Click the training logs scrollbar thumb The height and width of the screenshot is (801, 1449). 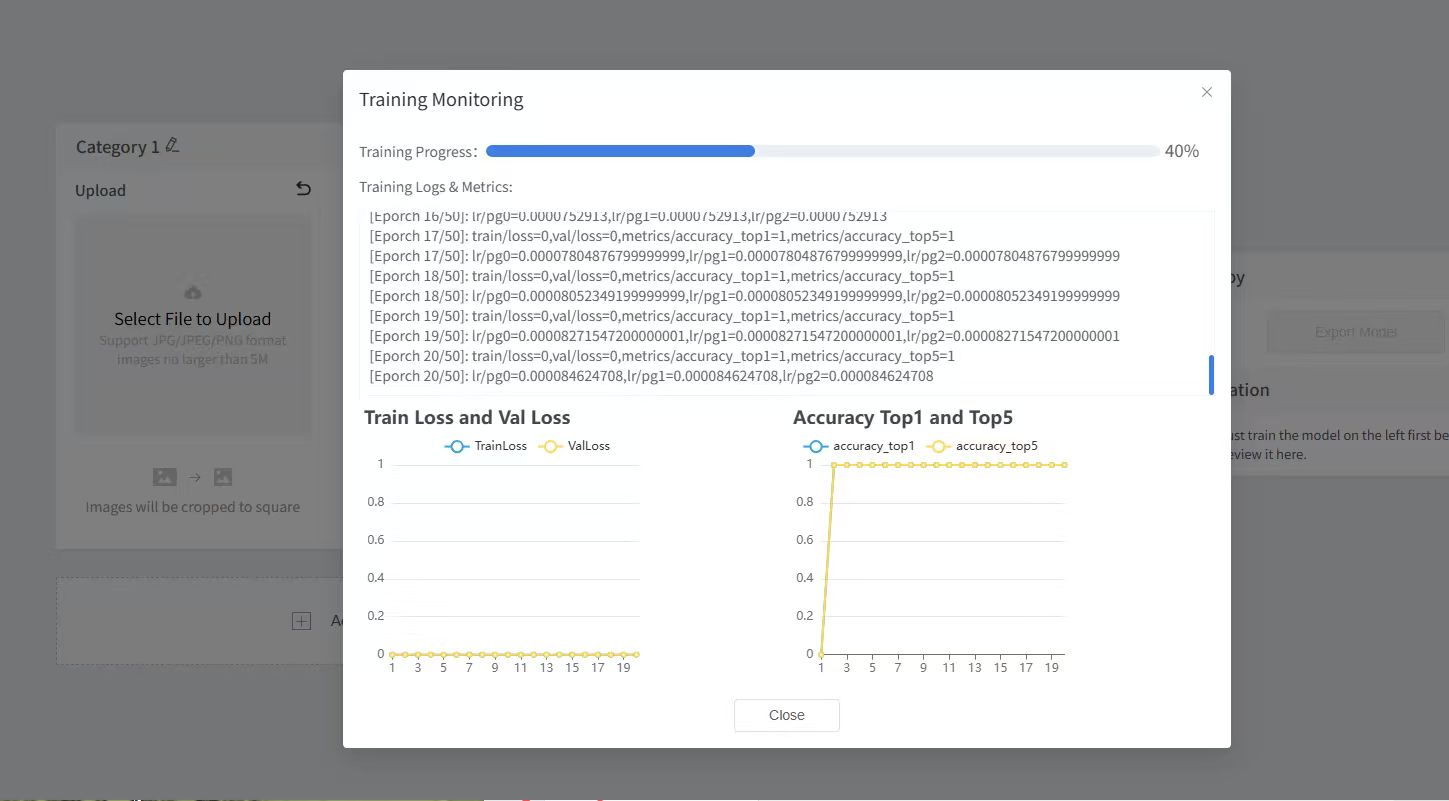(1211, 374)
